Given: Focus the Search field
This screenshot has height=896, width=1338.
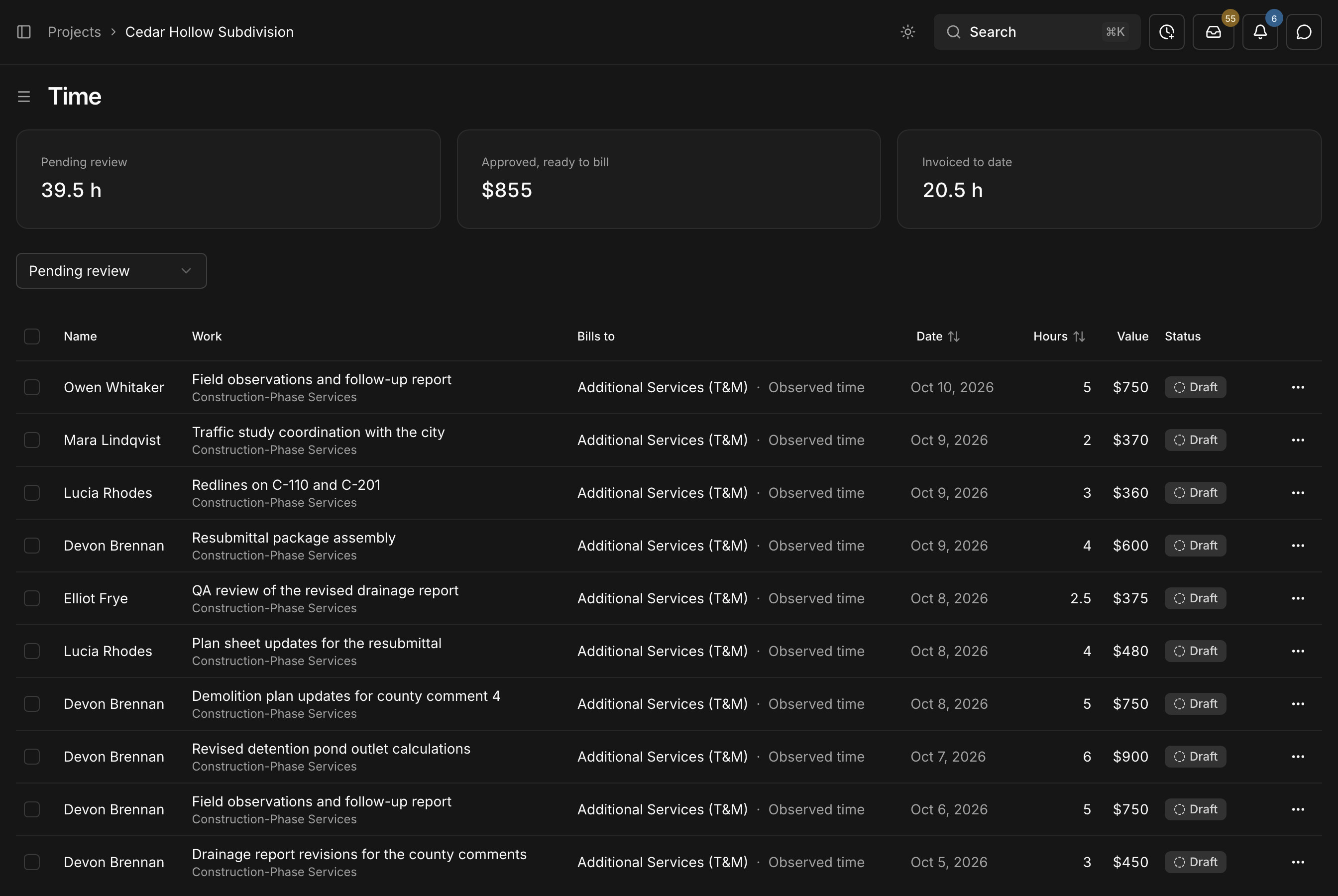Looking at the screenshot, I should click(1037, 32).
